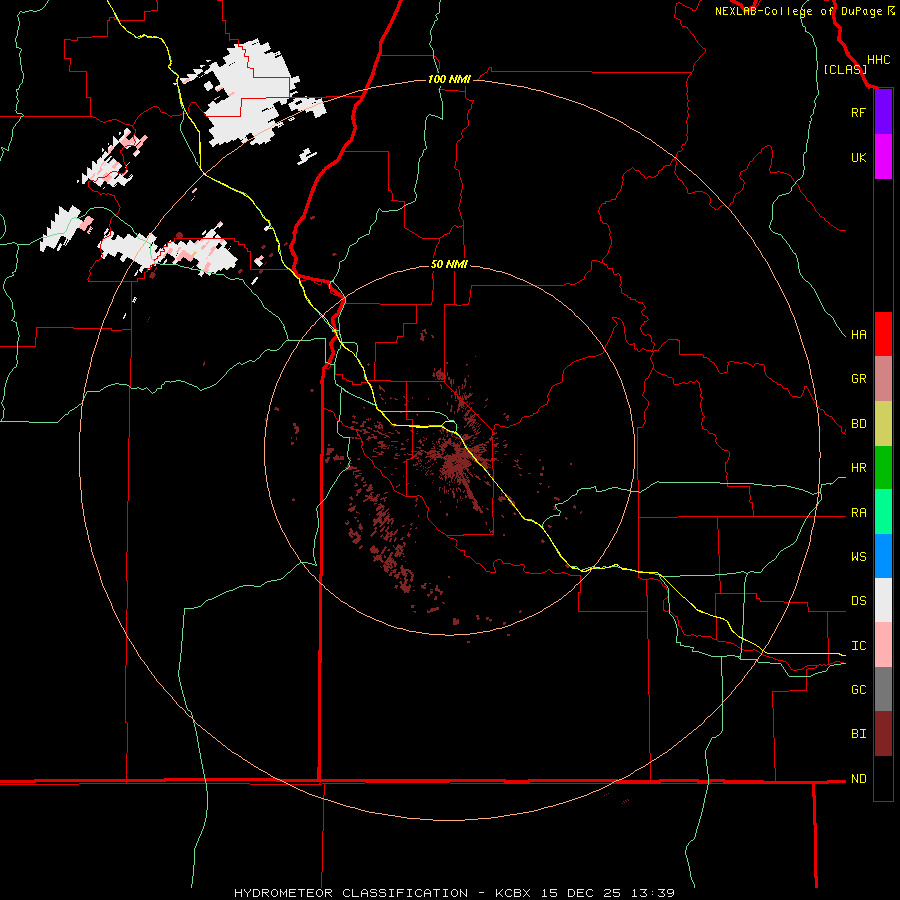Click the ND legend label
900x900 pixels.
(858, 778)
